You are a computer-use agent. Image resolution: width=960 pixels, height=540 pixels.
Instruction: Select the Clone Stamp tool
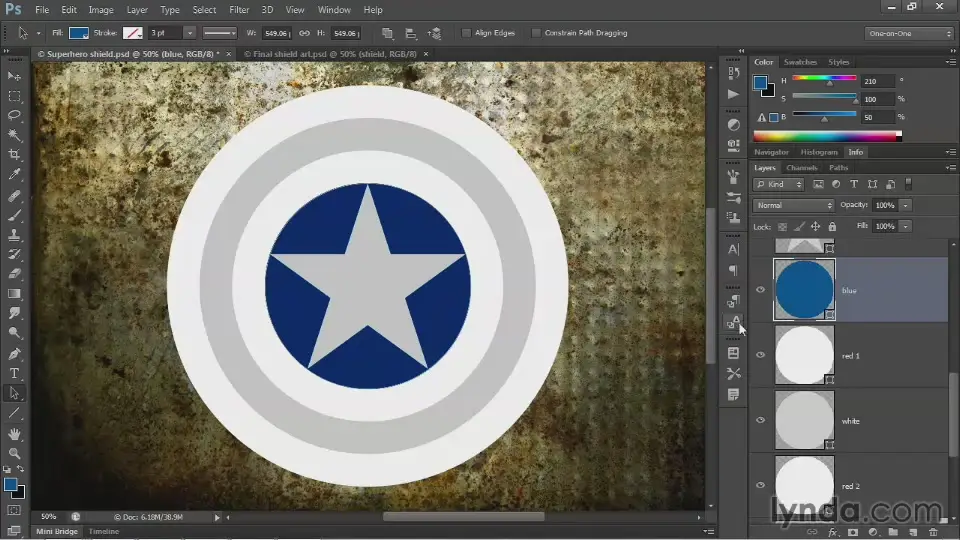click(15, 235)
